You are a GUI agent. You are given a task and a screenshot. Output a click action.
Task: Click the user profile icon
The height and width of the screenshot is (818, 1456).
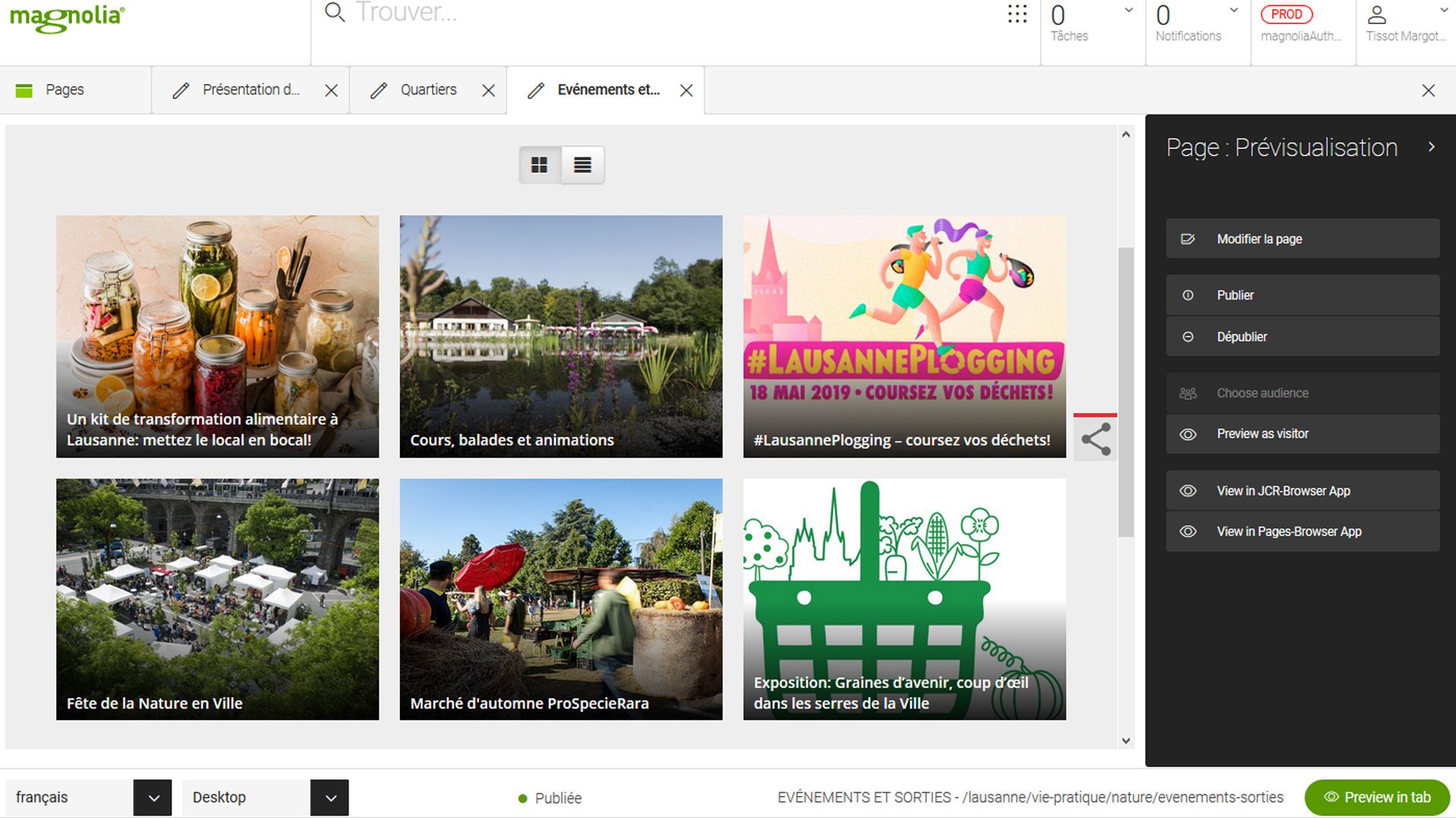point(1376,14)
